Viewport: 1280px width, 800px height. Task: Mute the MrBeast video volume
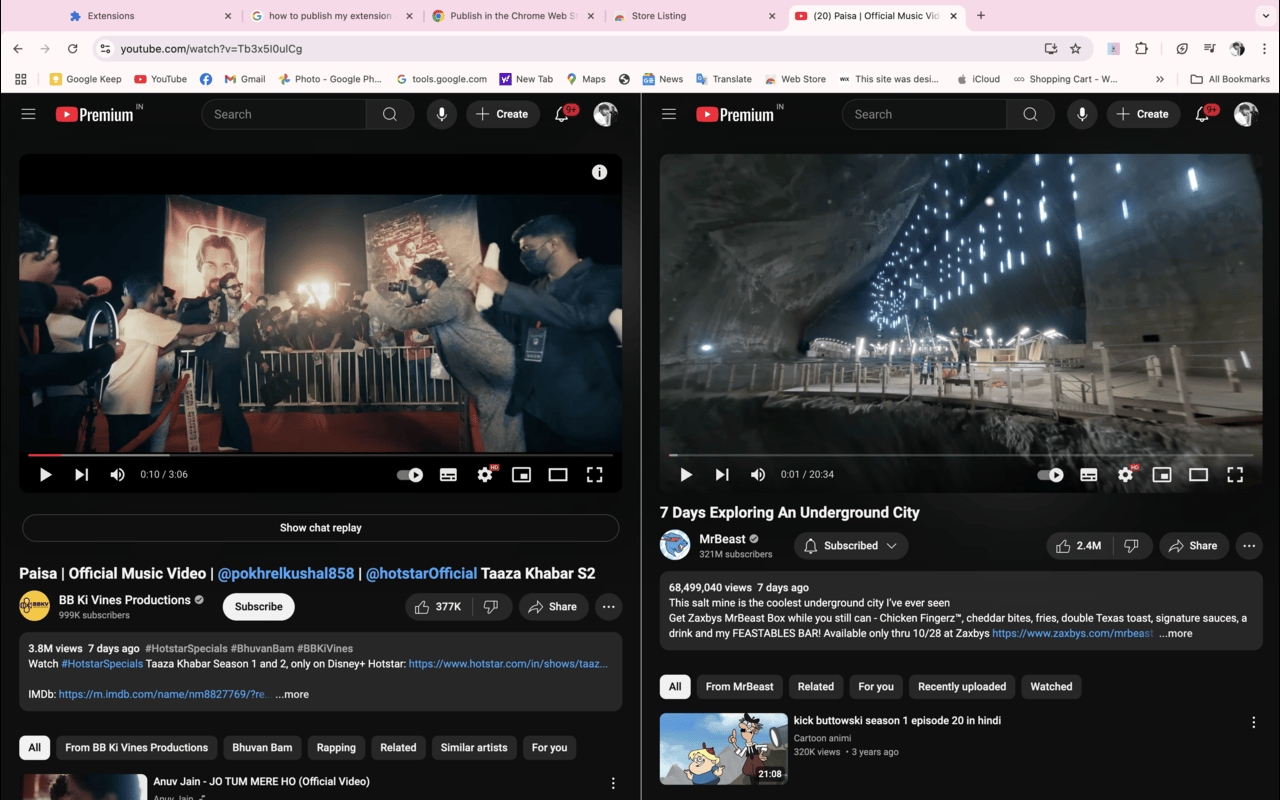pos(757,475)
